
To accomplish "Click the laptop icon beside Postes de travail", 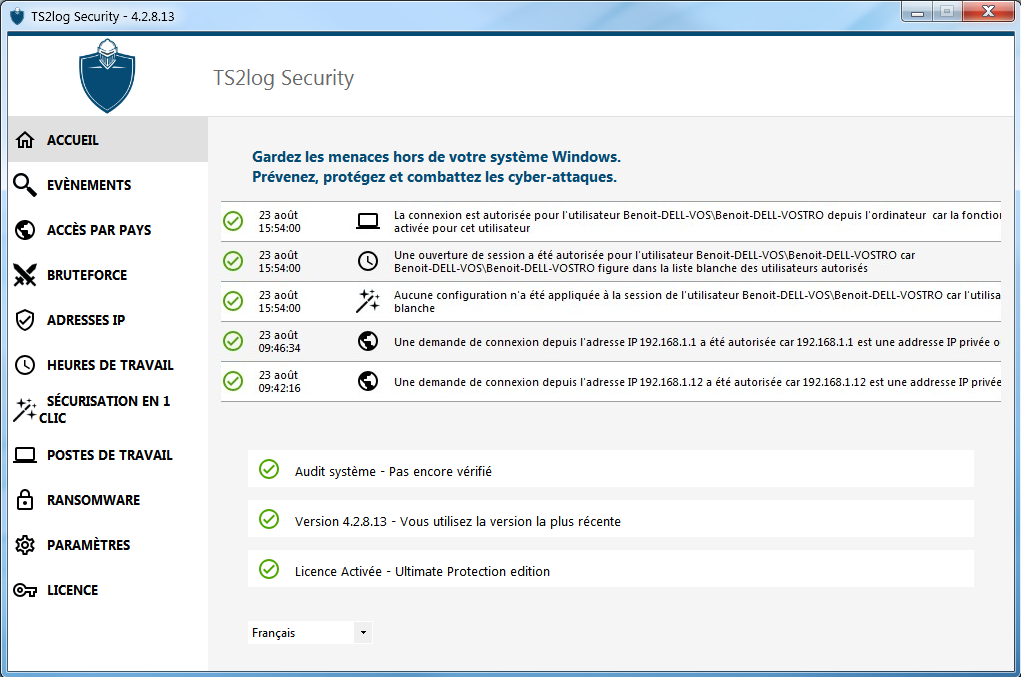I will coord(25,454).
